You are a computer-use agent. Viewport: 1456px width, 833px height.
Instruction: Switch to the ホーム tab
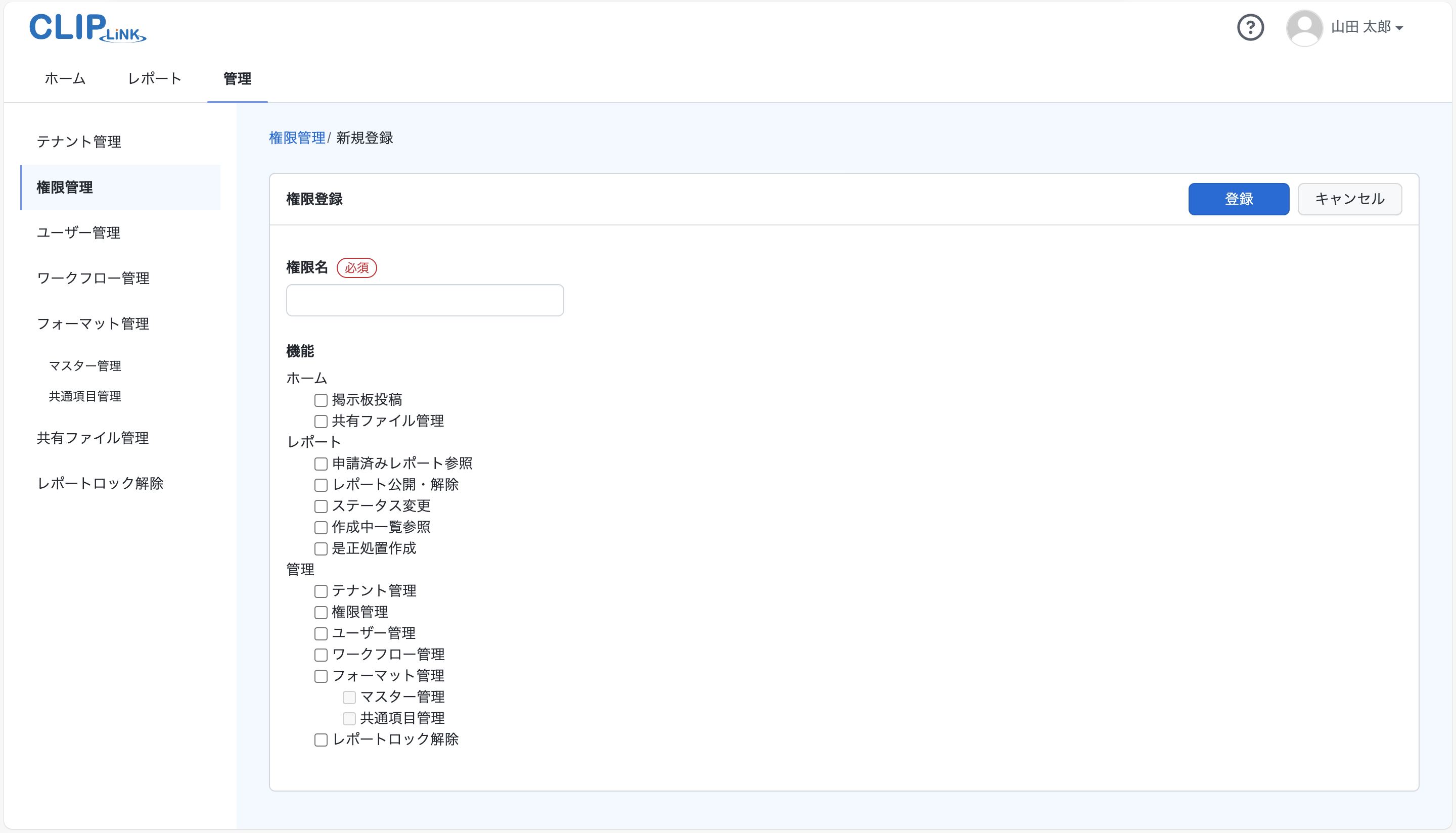(64, 79)
